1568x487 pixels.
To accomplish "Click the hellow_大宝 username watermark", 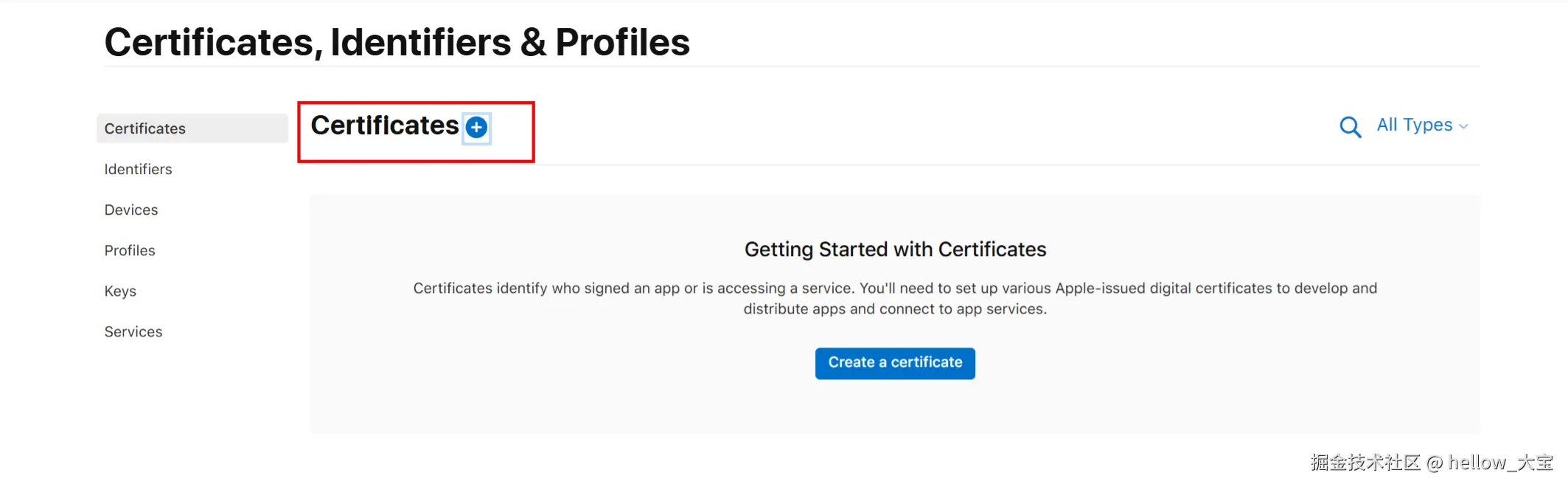I will pos(1500,463).
